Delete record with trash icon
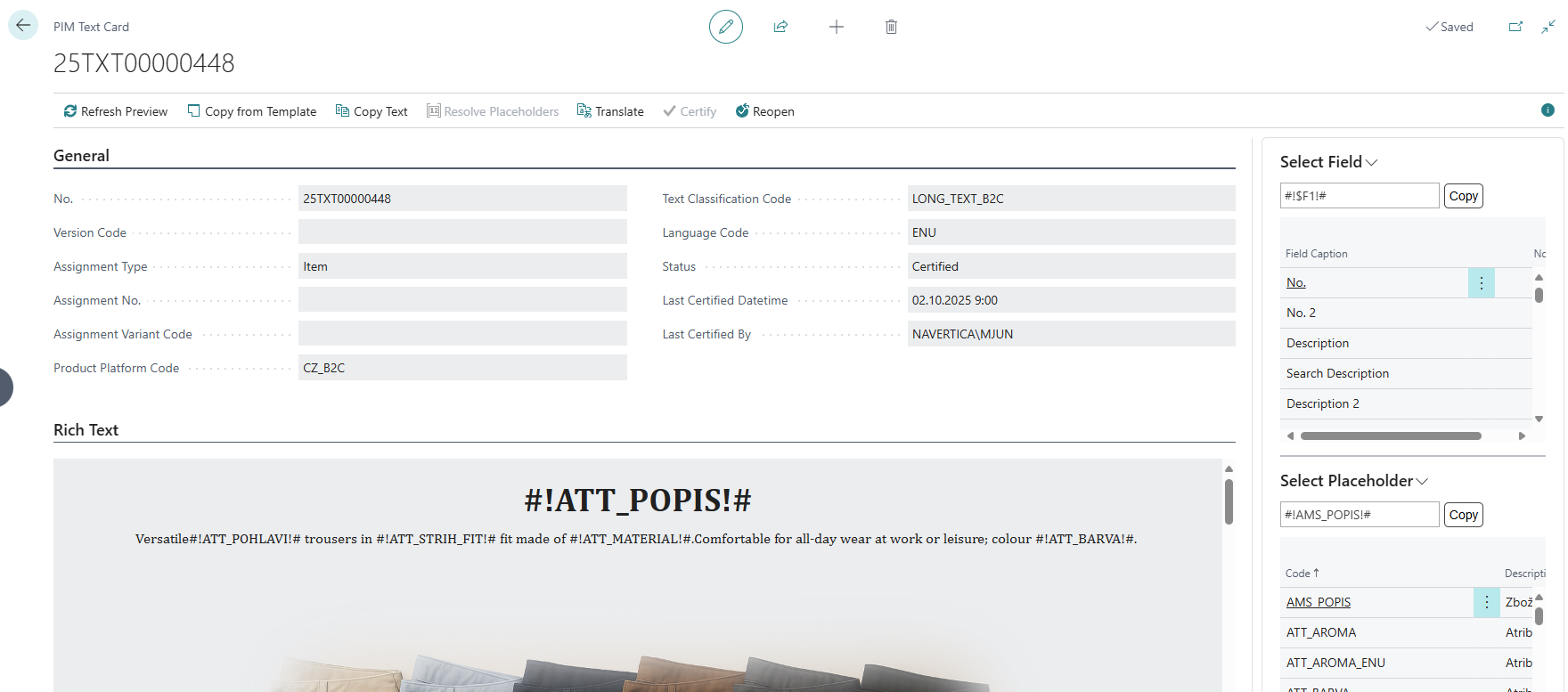This screenshot has width=1568, height=692. (891, 27)
